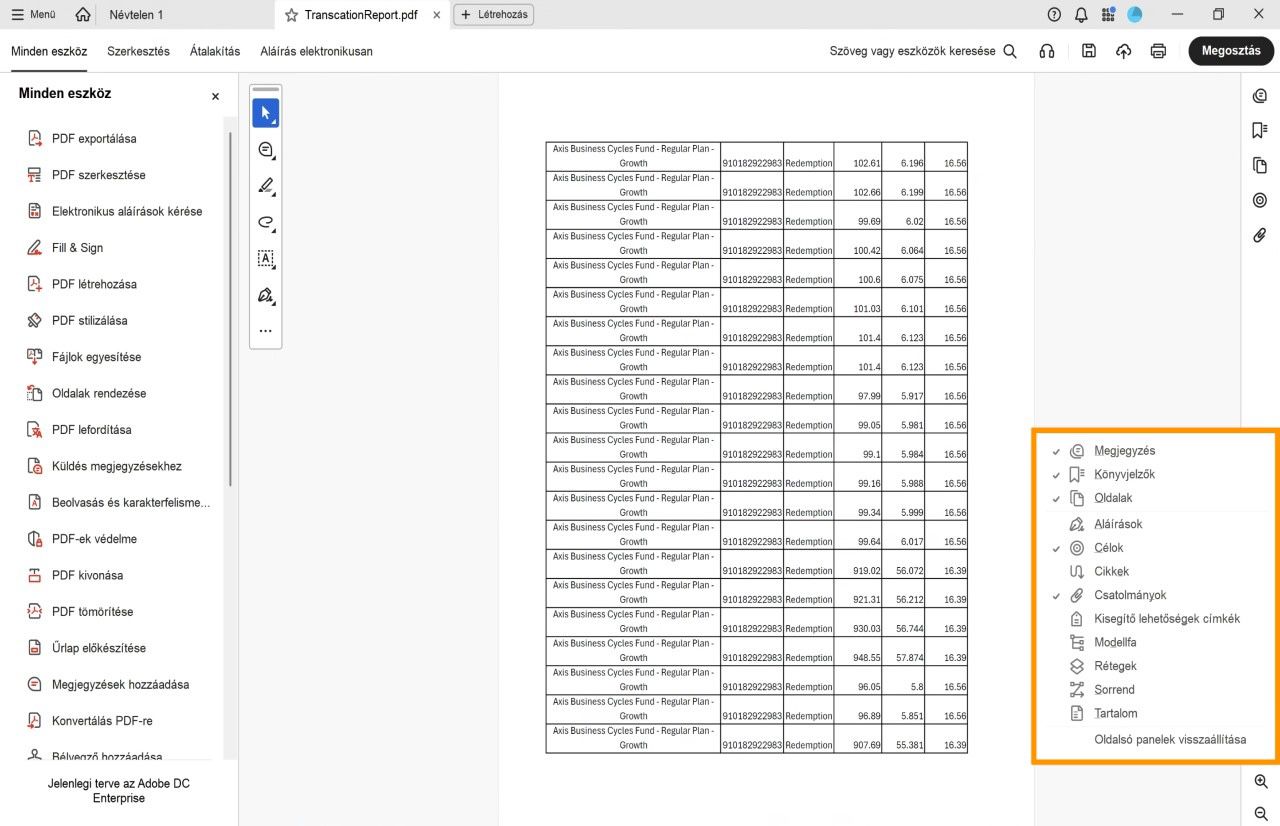Open the apps grid icon
Viewport: 1280px width, 826px height.
(x=1108, y=15)
